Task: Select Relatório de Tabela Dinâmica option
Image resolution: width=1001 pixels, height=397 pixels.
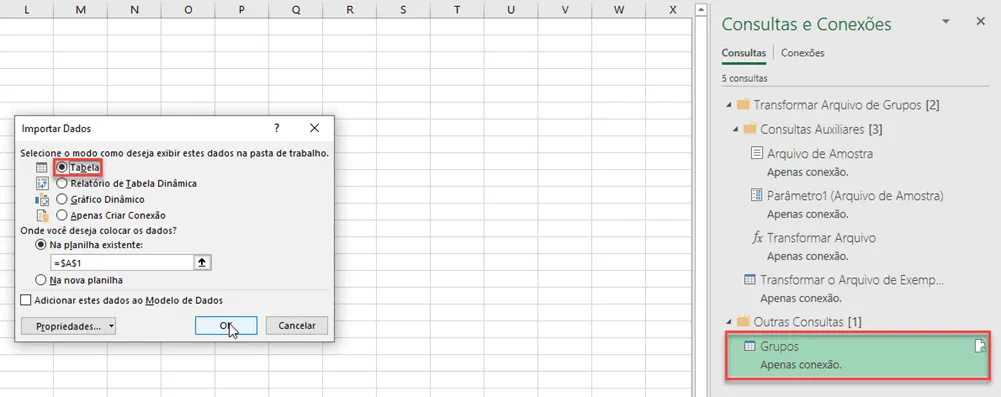Action: coord(62,183)
